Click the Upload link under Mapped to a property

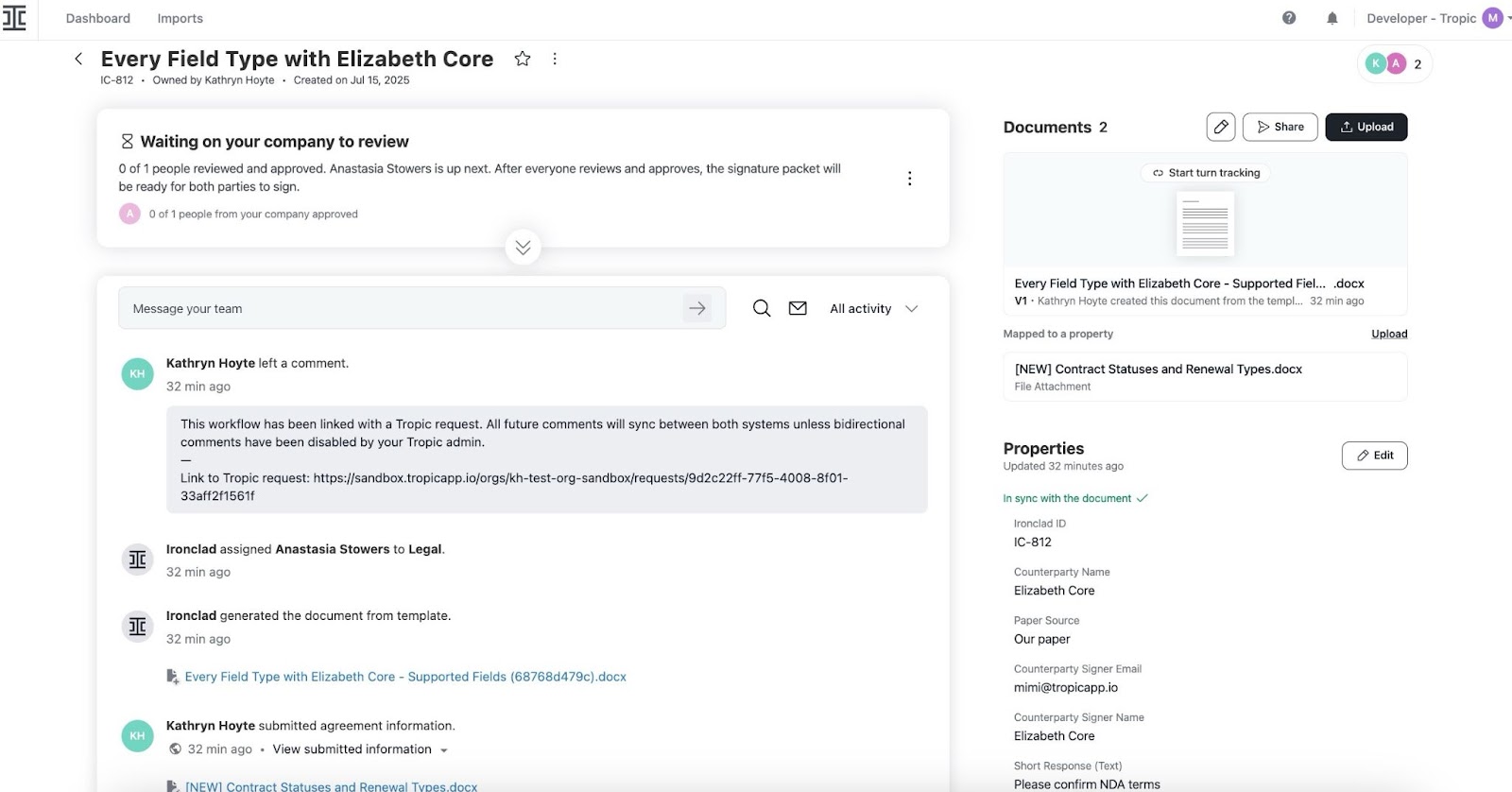pos(1389,334)
